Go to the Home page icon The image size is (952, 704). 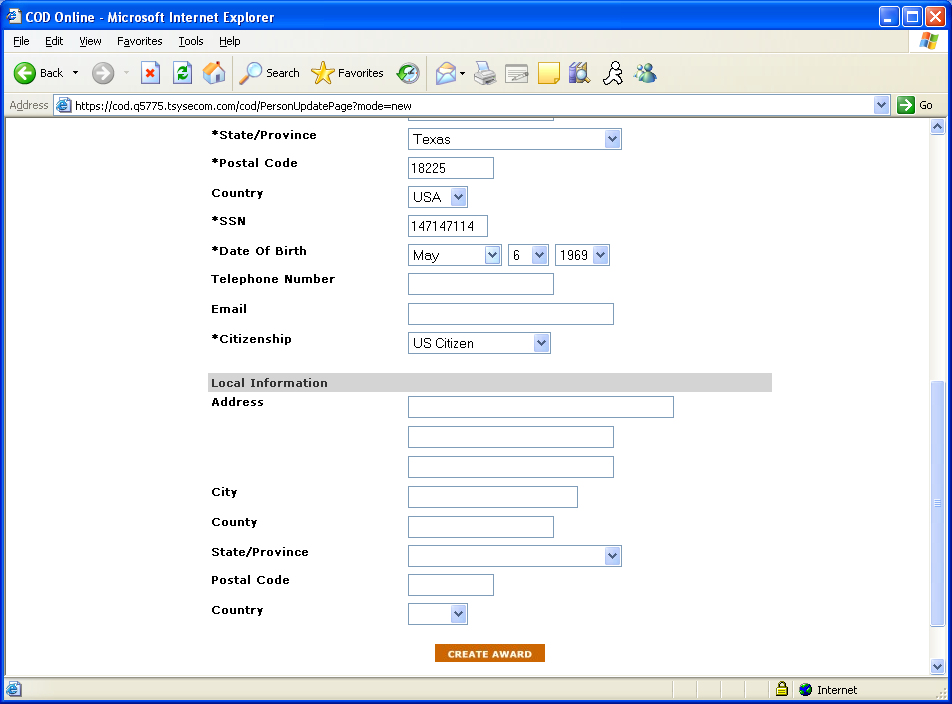pyautogui.click(x=214, y=73)
